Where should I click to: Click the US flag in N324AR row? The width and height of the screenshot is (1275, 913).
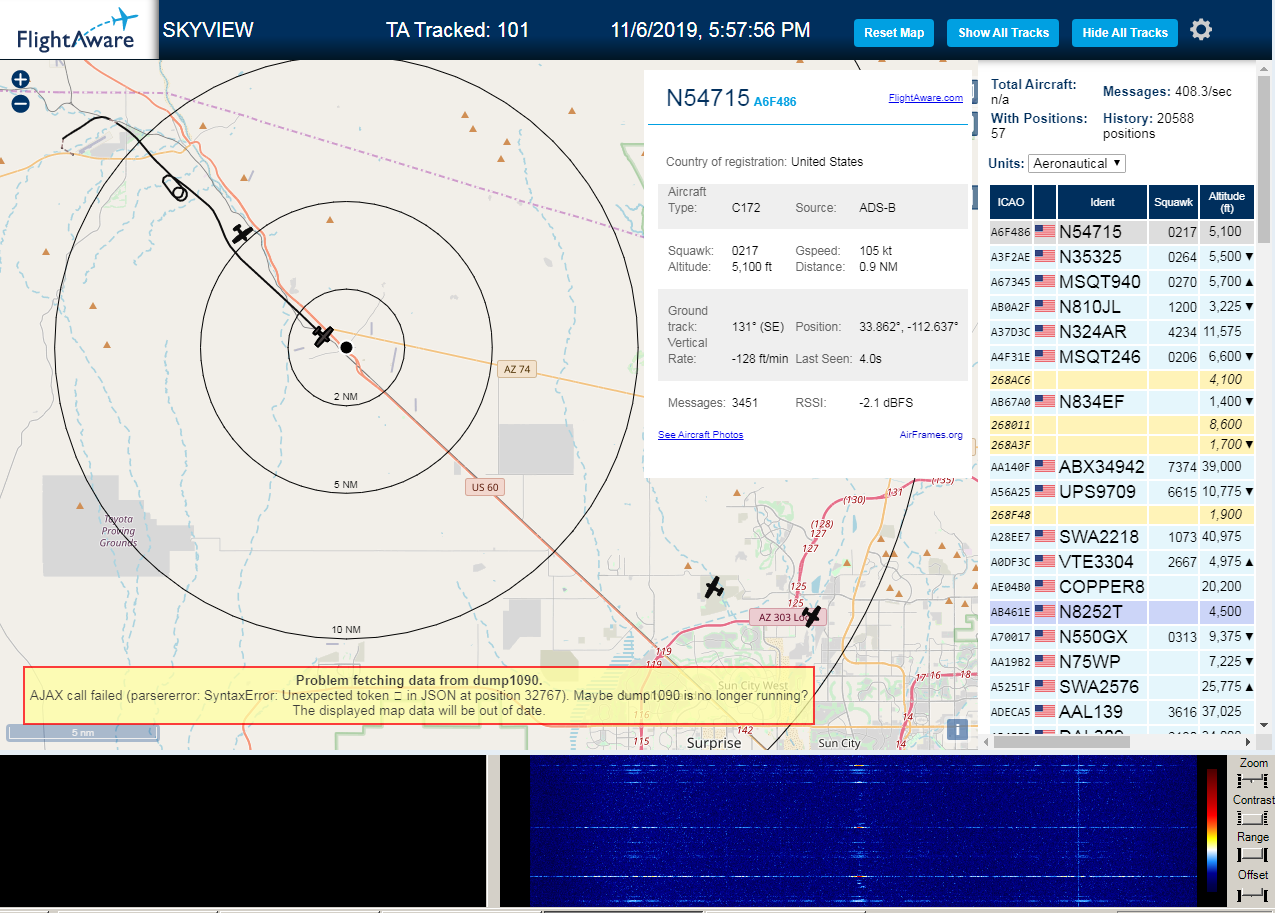(x=1045, y=331)
